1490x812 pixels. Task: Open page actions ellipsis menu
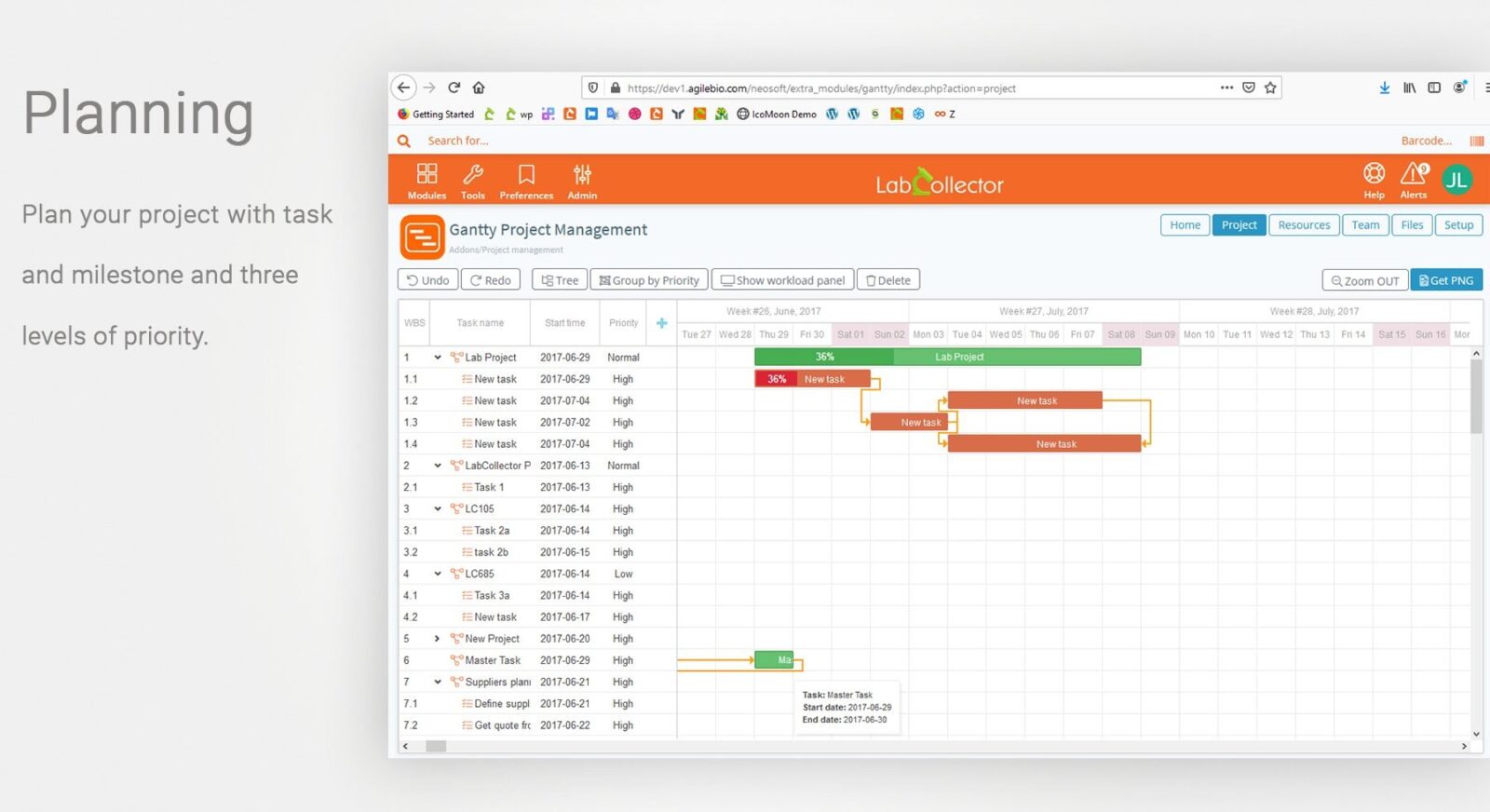1226,88
